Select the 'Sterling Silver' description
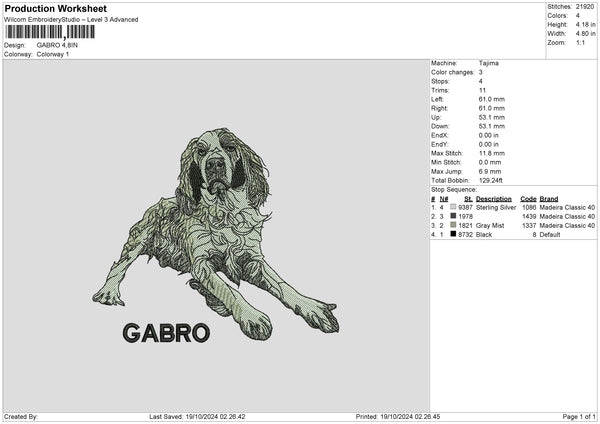Screen dimensions: 600x424 pos(496,207)
